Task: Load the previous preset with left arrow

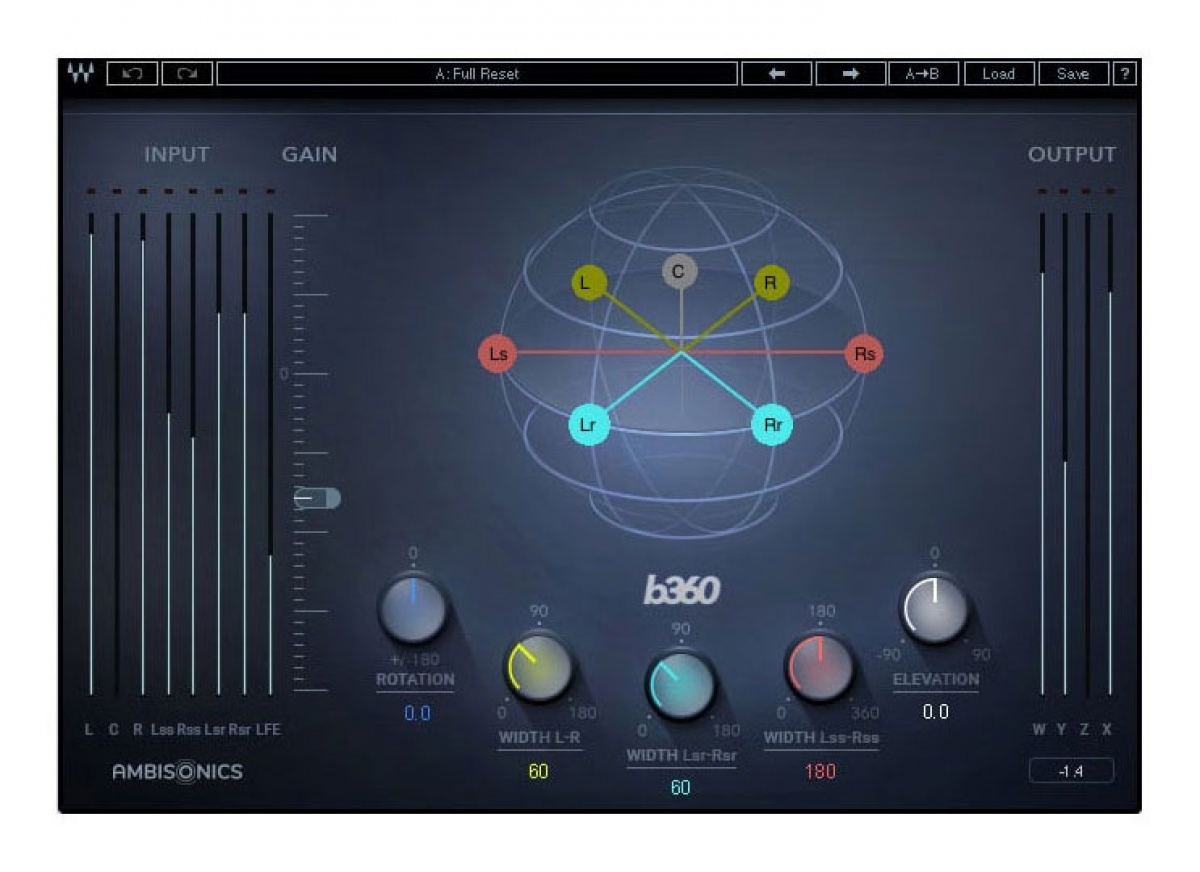Action: pos(776,74)
